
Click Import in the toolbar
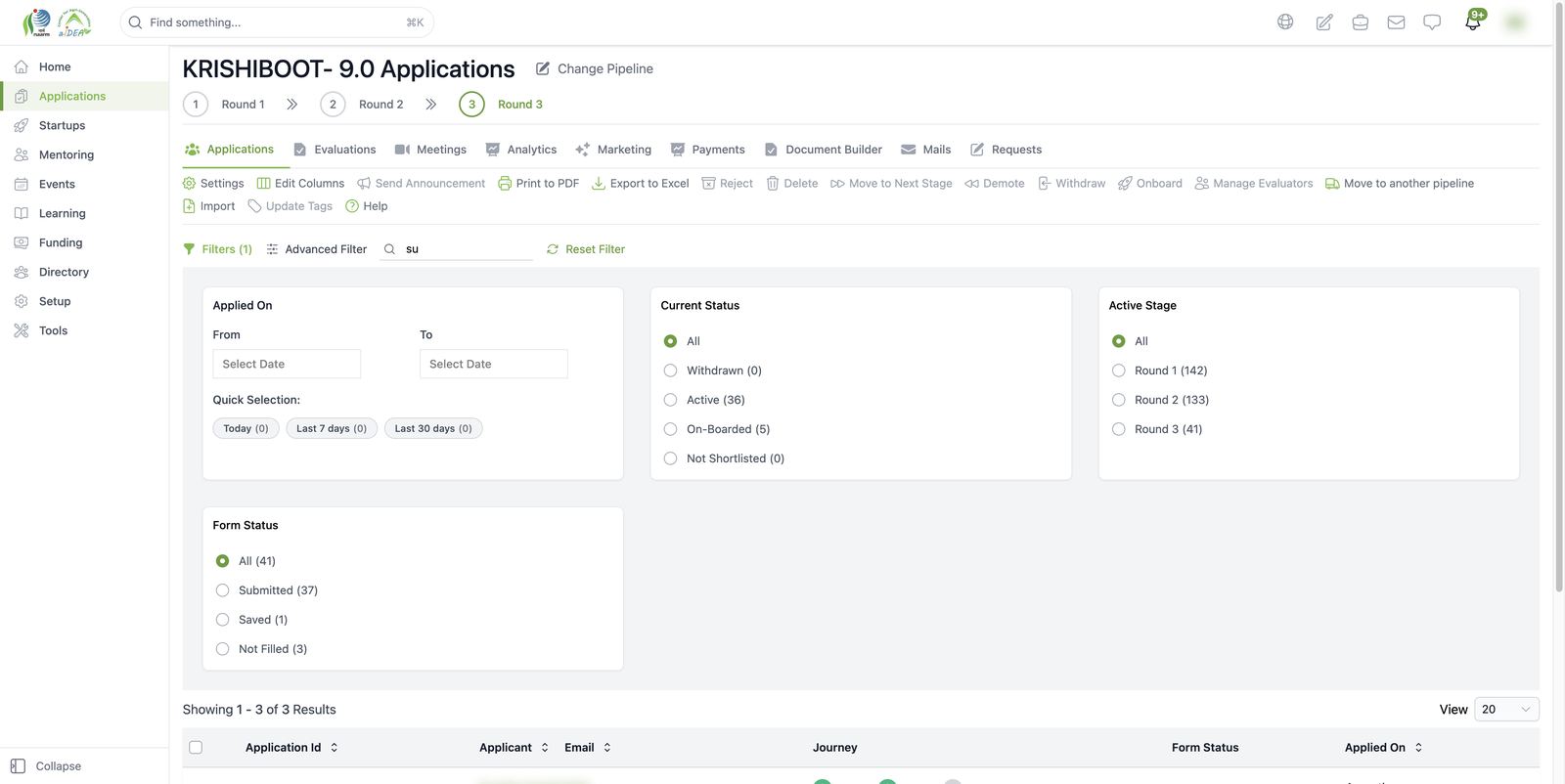click(209, 206)
